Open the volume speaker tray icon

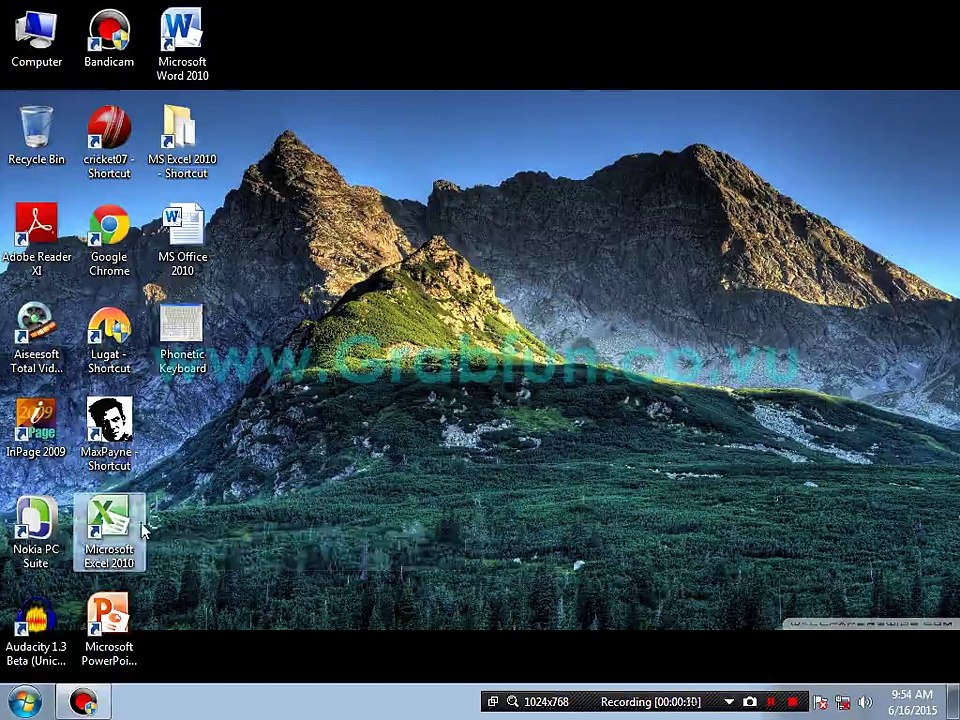(864, 702)
